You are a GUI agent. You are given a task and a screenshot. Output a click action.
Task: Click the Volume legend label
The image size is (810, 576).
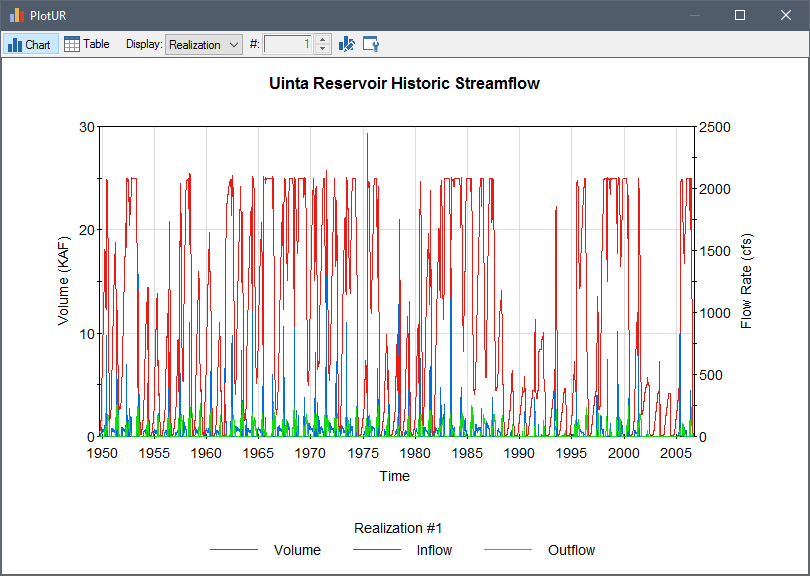(x=297, y=550)
